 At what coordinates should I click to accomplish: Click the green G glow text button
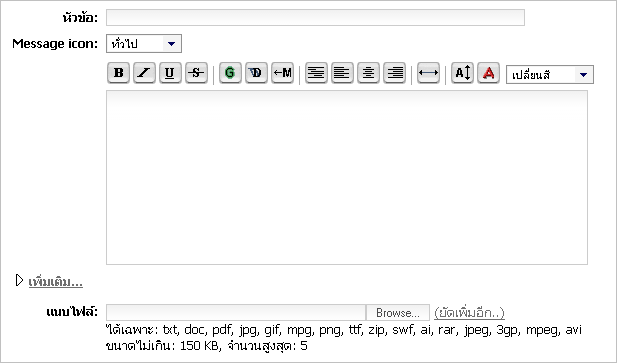[230, 73]
